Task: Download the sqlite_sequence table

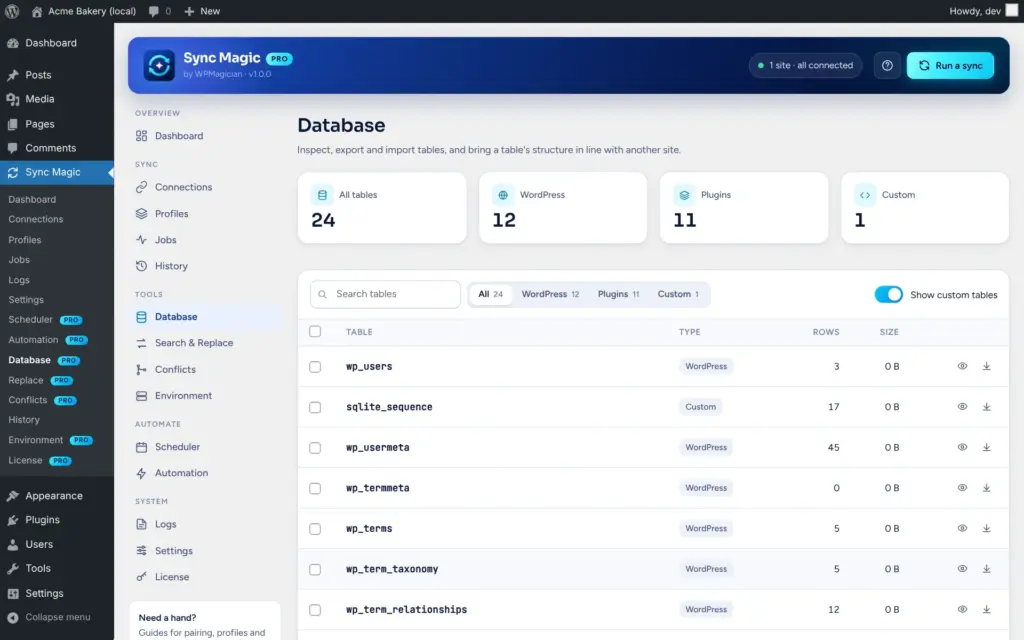Action: point(986,407)
